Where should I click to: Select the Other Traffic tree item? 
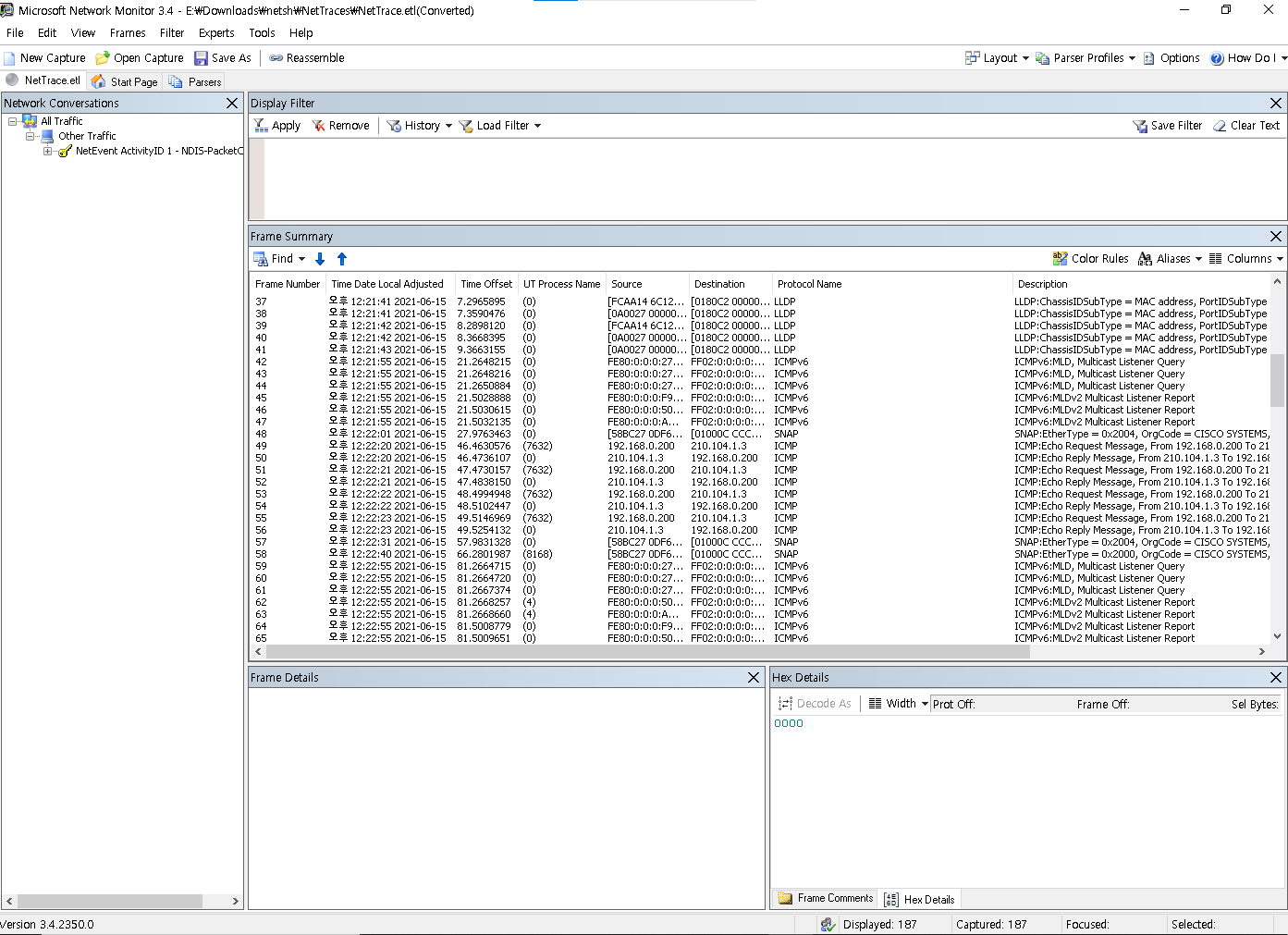[x=87, y=136]
